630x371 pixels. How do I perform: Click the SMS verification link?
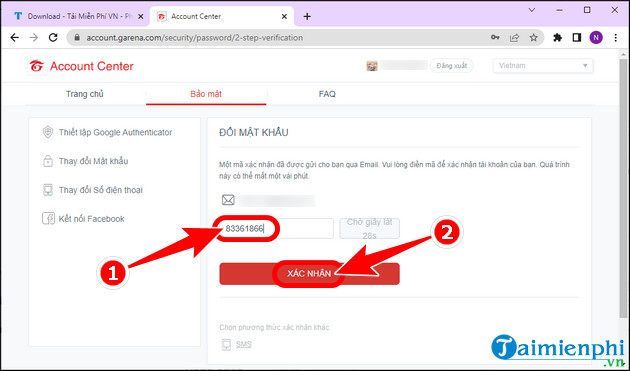(x=243, y=344)
